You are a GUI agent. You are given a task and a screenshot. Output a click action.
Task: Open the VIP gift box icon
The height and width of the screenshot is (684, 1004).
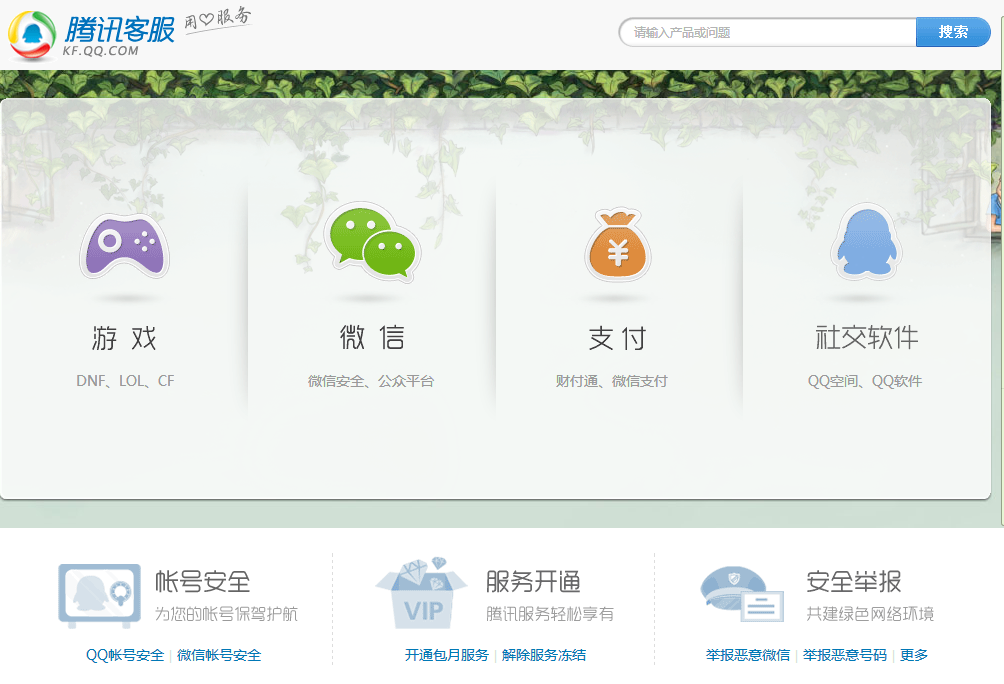(421, 593)
